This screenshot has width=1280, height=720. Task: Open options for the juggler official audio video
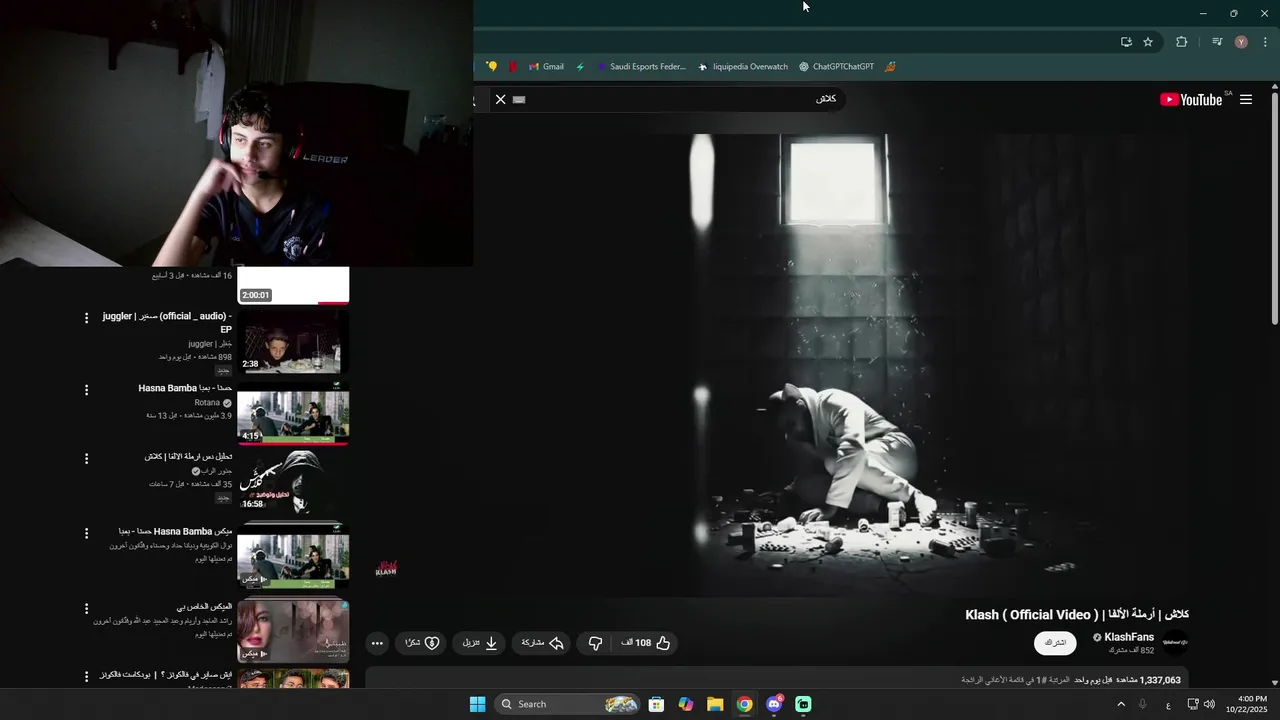click(86, 318)
